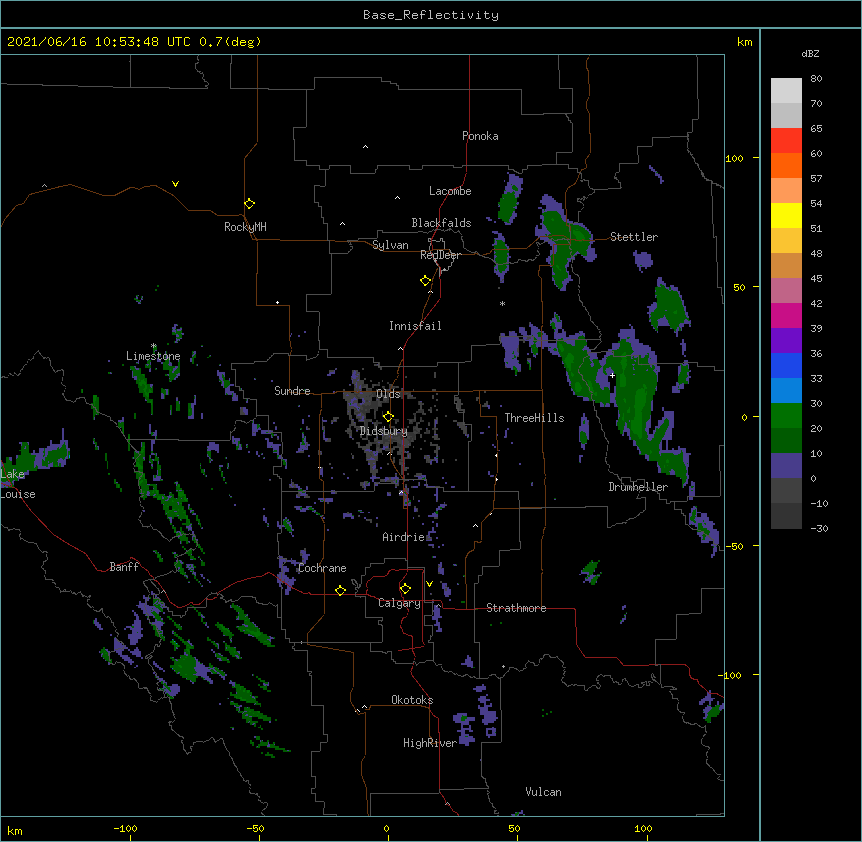Click the blue 33-36 dBZ legend swatch

(x=786, y=366)
